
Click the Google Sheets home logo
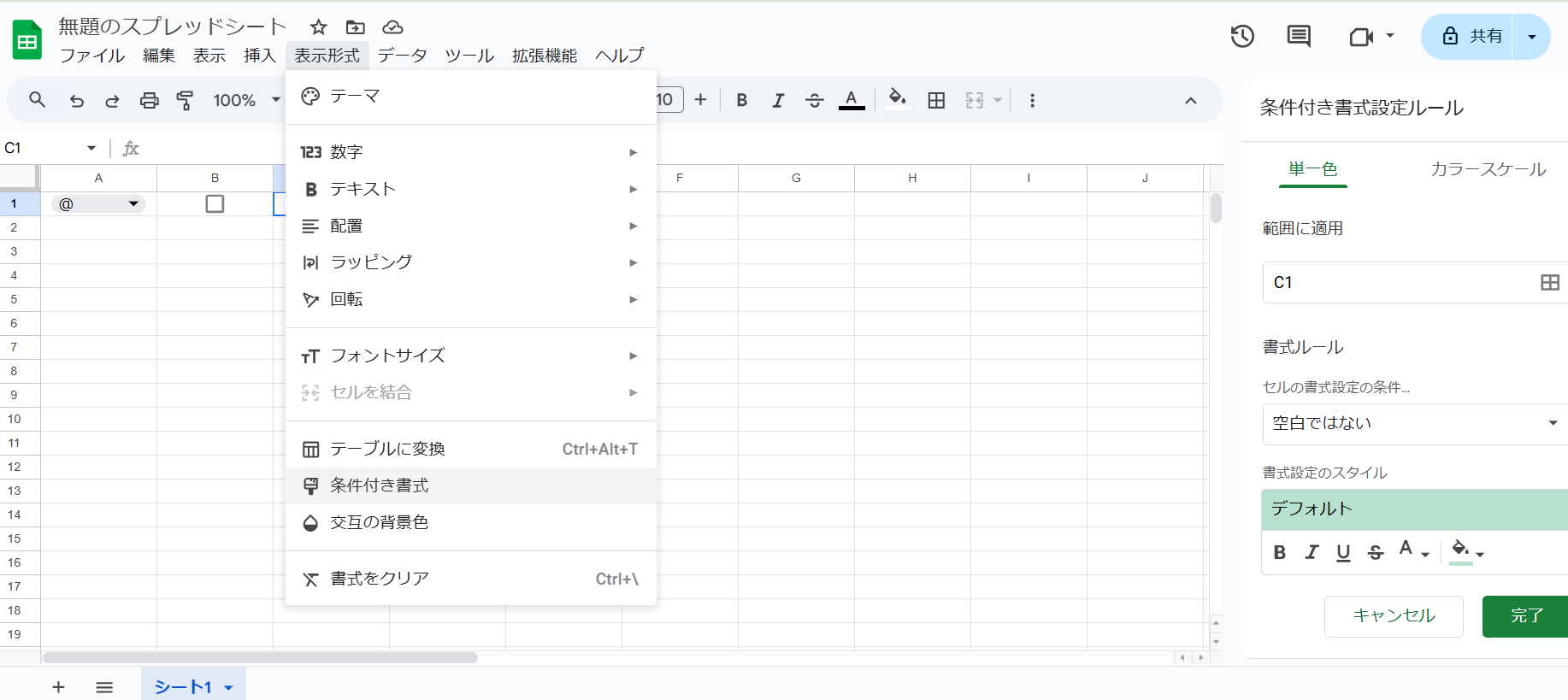(x=27, y=40)
